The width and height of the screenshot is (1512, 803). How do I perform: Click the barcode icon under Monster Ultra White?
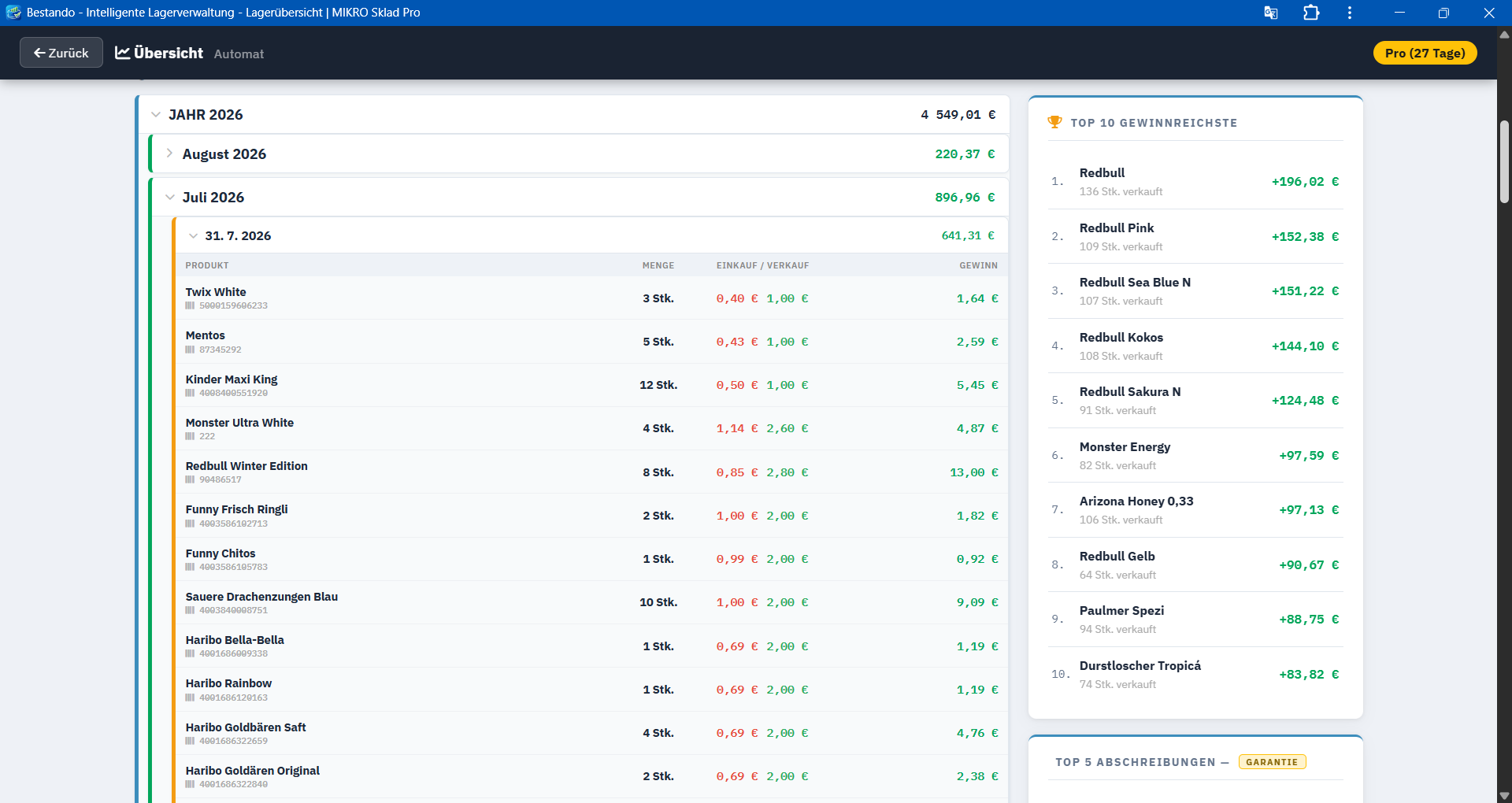[190, 436]
